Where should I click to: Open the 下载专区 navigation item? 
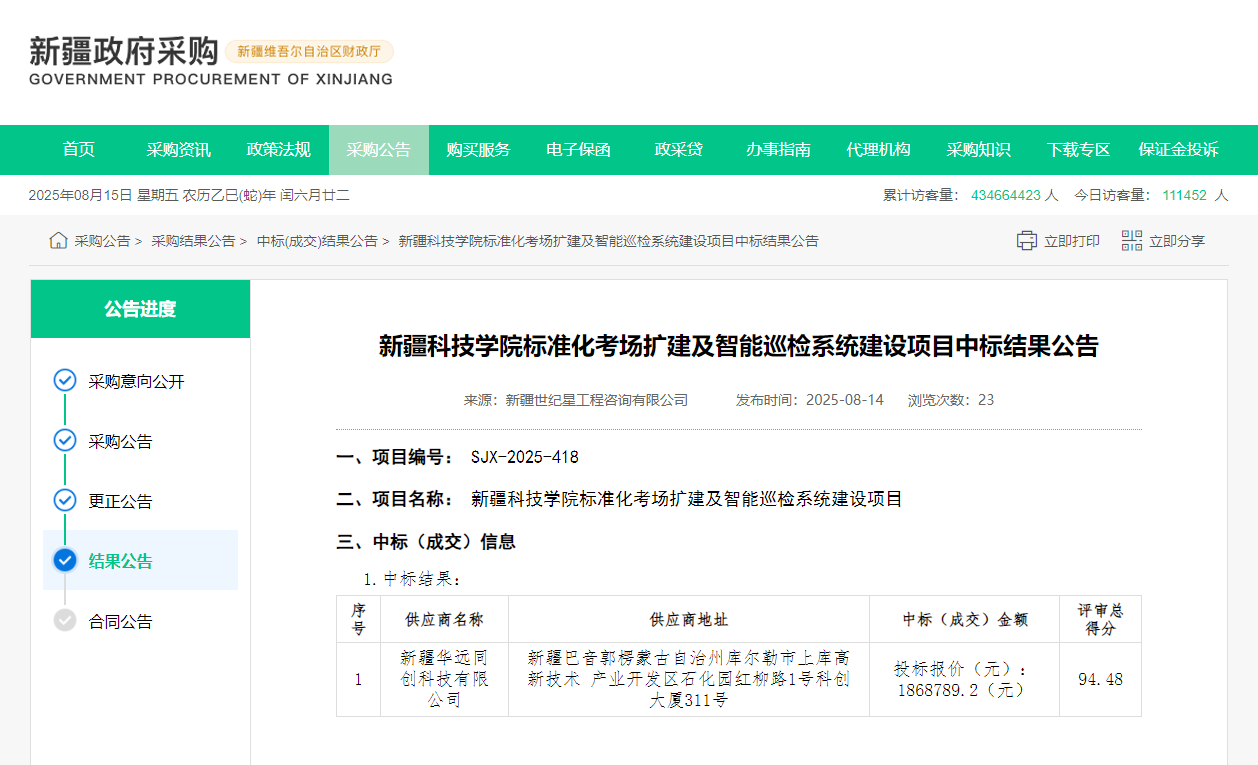click(x=1079, y=150)
